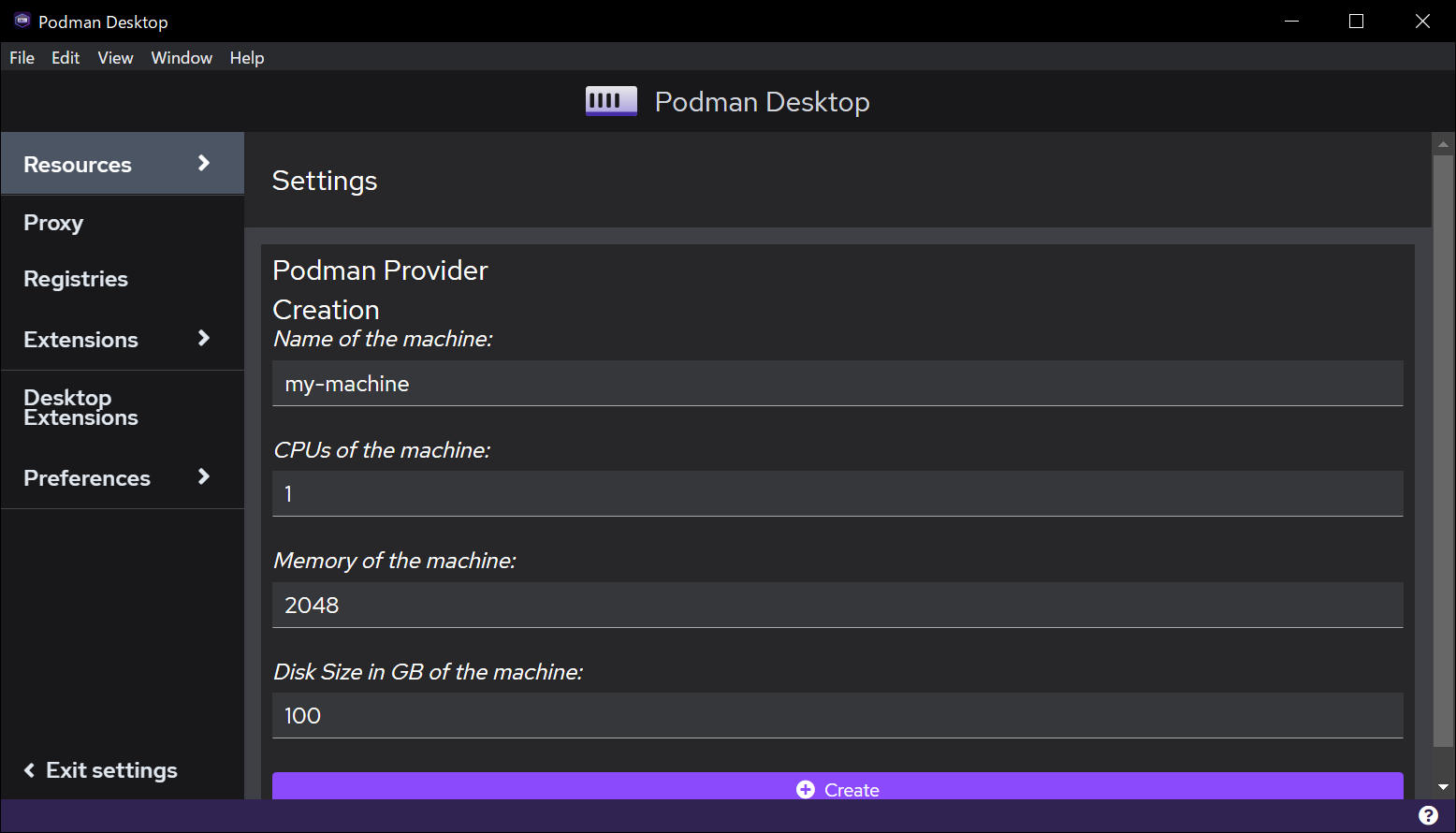Click the scroll down arrow on scrollbar
The width and height of the screenshot is (1456, 833).
pyautogui.click(x=1443, y=787)
